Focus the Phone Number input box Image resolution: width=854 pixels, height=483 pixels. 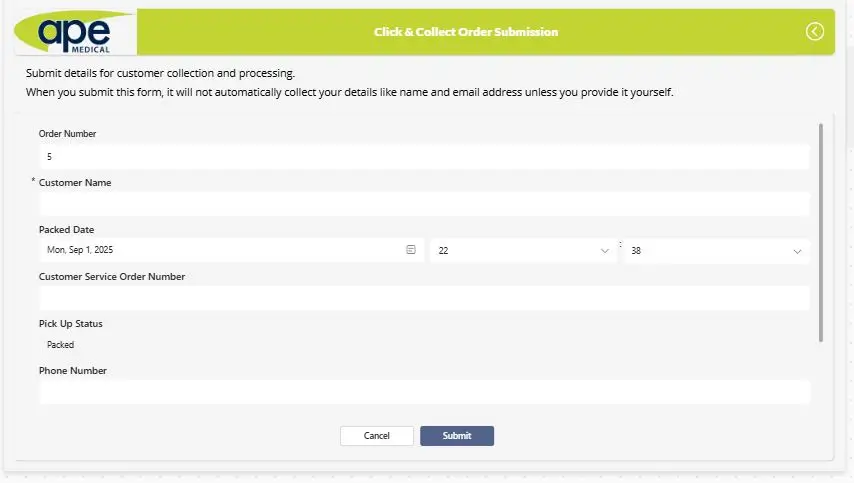click(x=424, y=392)
